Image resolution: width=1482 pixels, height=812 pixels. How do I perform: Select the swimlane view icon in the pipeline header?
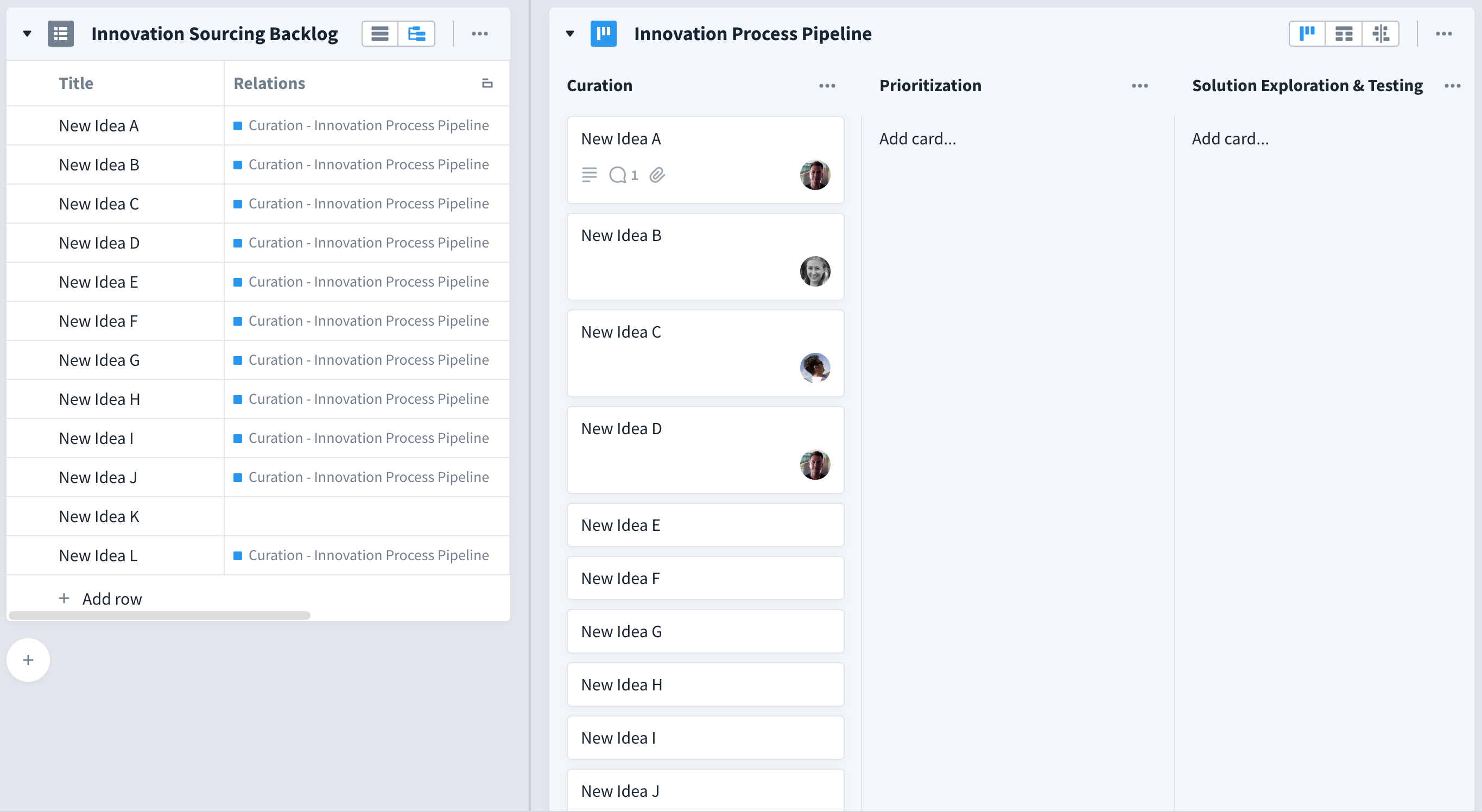click(x=1380, y=33)
